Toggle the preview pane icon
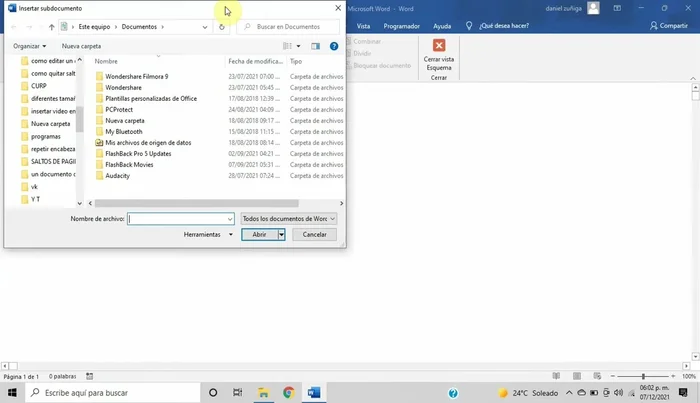700x403 pixels. click(316, 46)
